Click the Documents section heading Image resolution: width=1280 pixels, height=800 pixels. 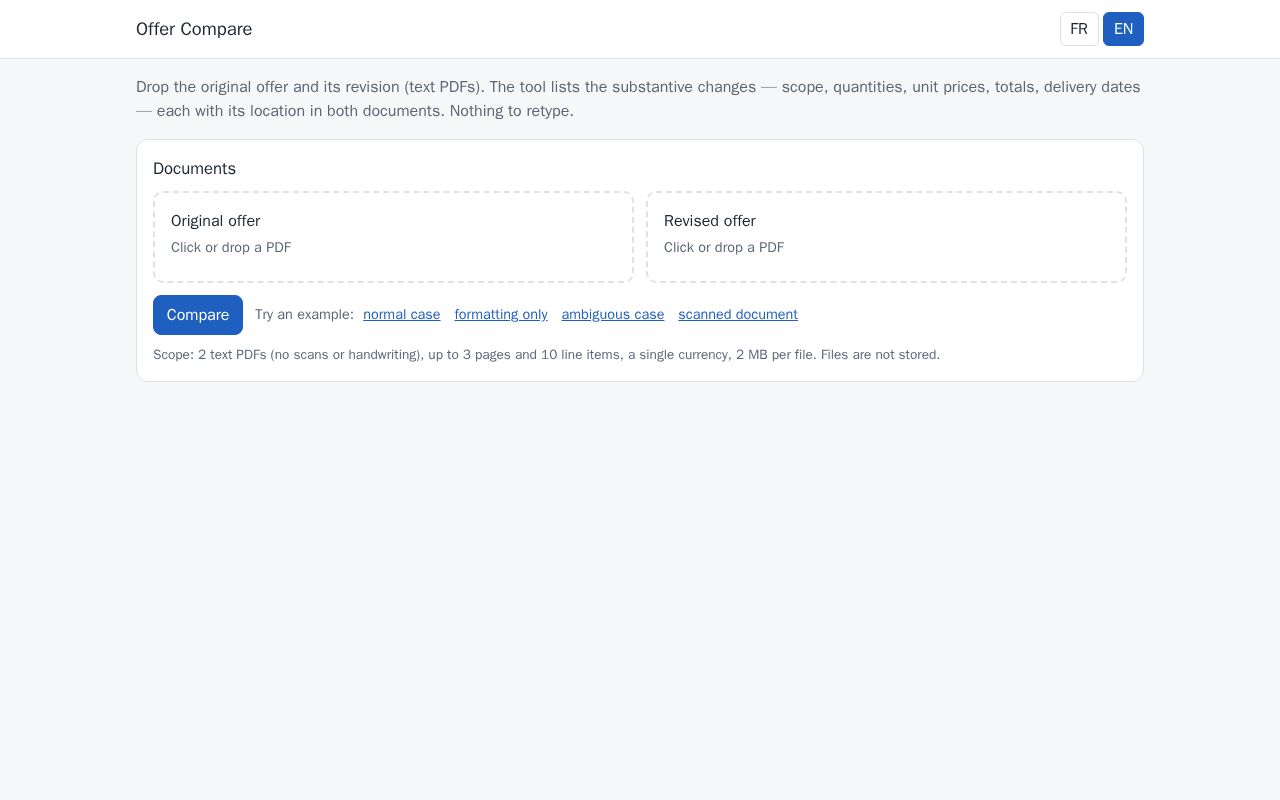(x=194, y=169)
